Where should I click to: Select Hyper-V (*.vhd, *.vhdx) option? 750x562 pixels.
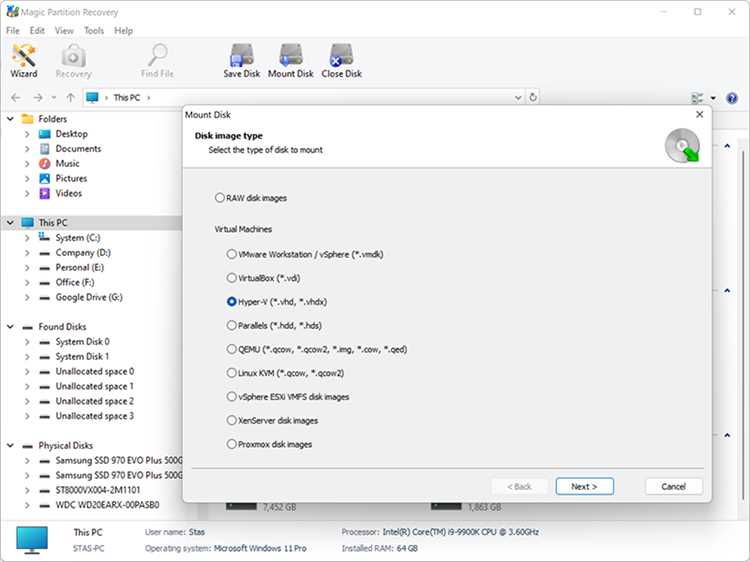pyautogui.click(x=232, y=302)
